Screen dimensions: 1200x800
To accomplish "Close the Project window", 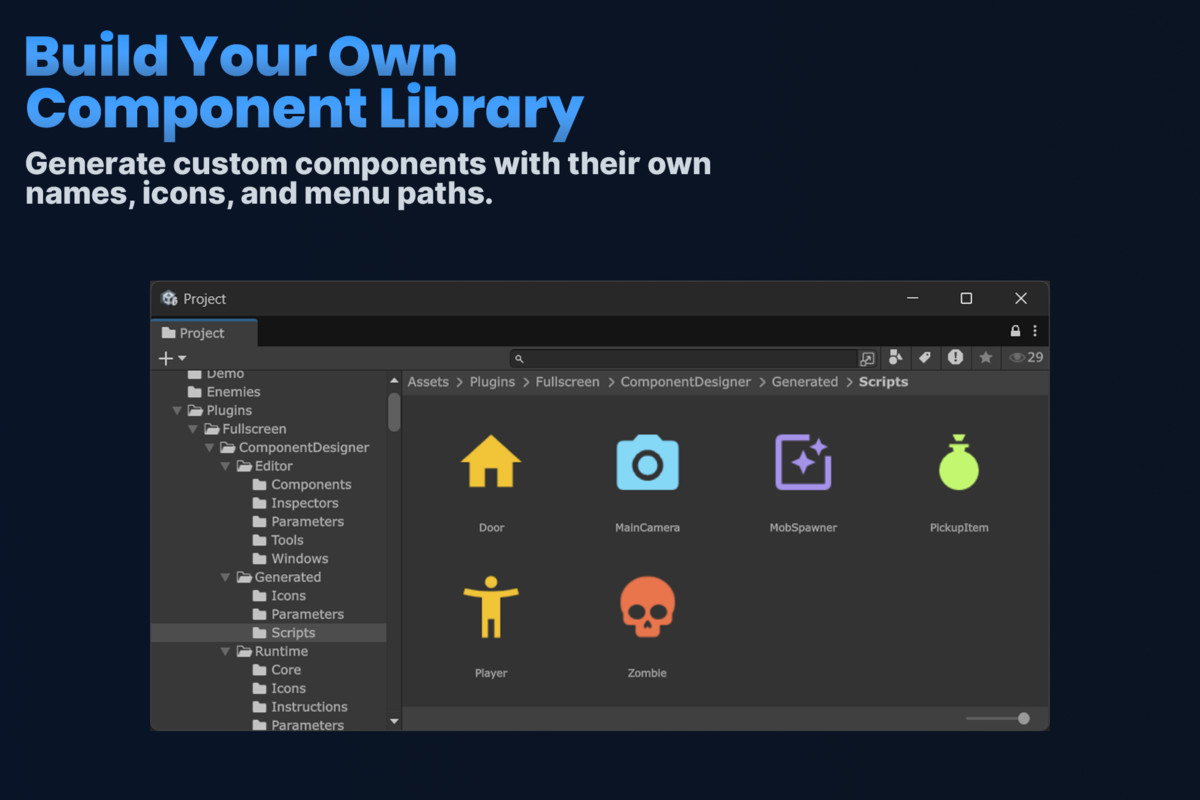I will pos(1020,298).
